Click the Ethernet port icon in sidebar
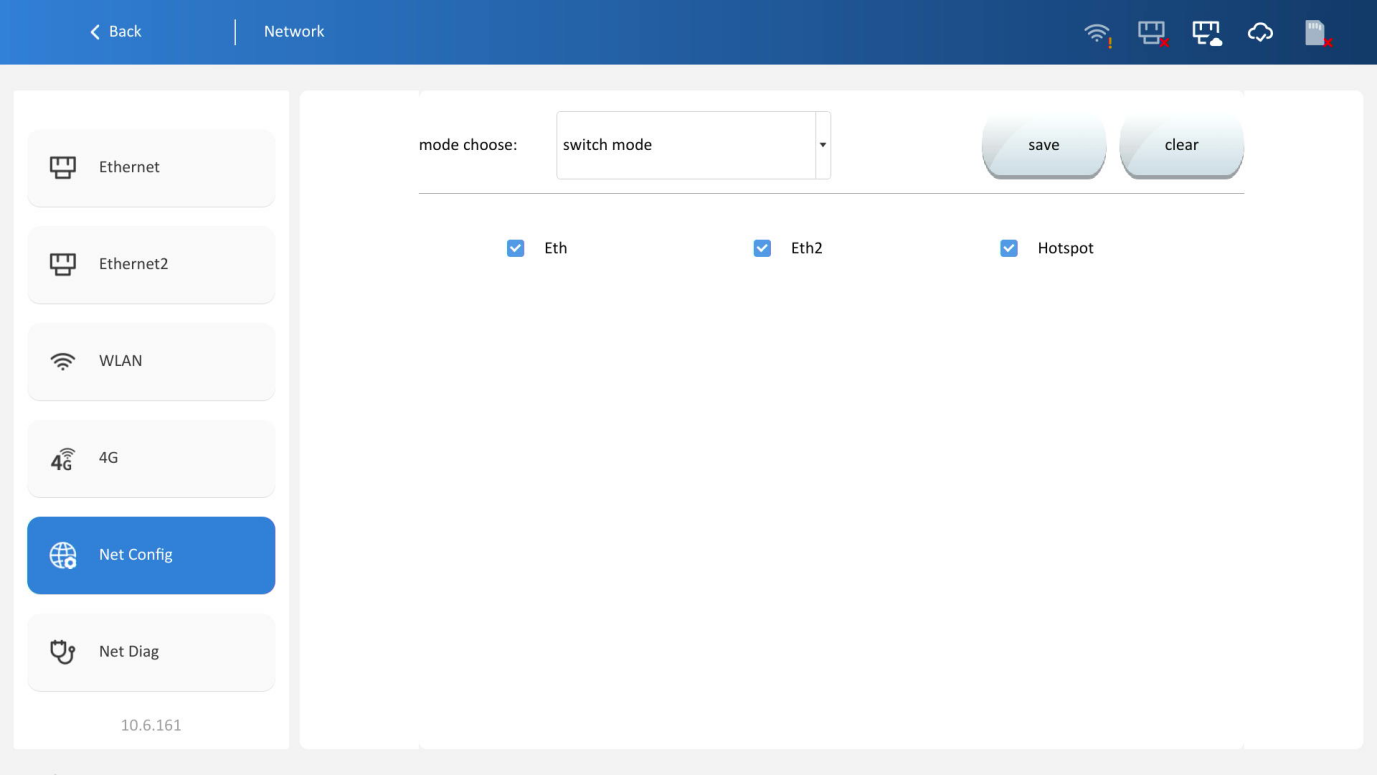The height and width of the screenshot is (775, 1377). (63, 167)
